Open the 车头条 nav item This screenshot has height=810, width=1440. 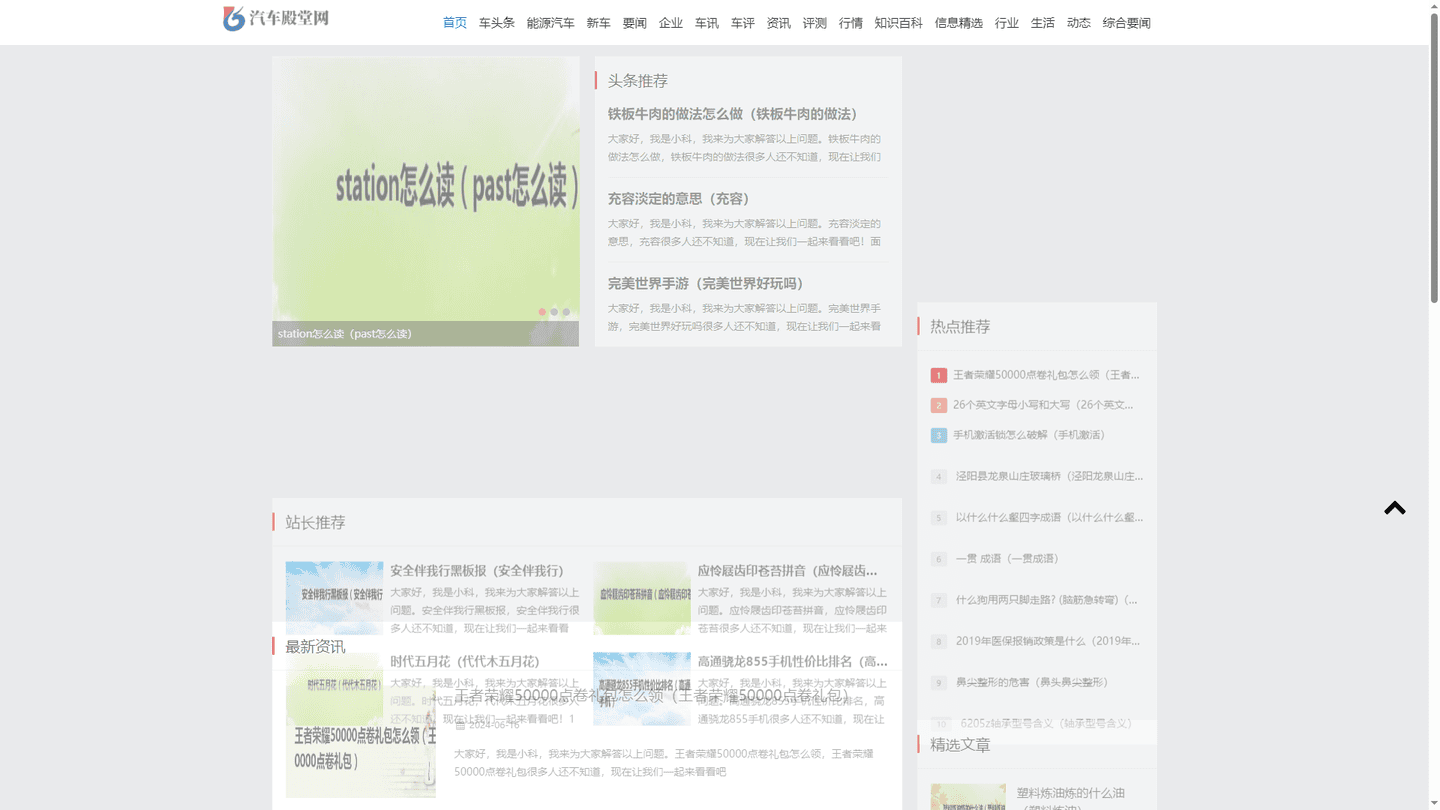tap(497, 23)
